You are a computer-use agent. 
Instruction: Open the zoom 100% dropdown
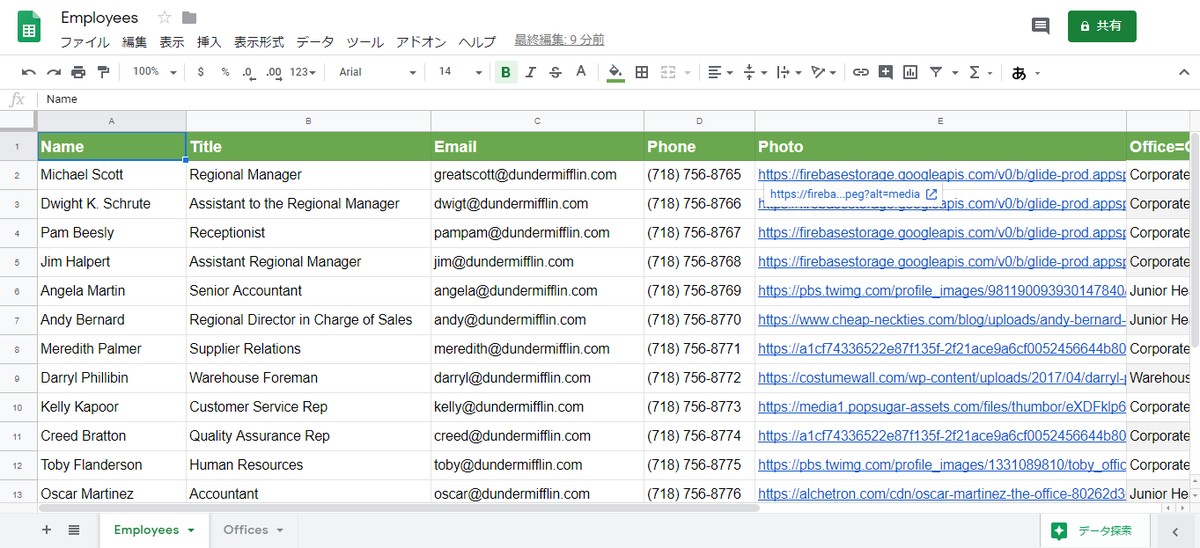coord(155,72)
